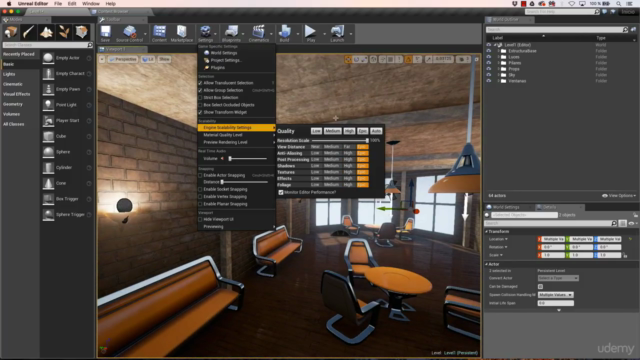Click the Cylinder placement icon
The image size is (640, 360).
(48, 167)
